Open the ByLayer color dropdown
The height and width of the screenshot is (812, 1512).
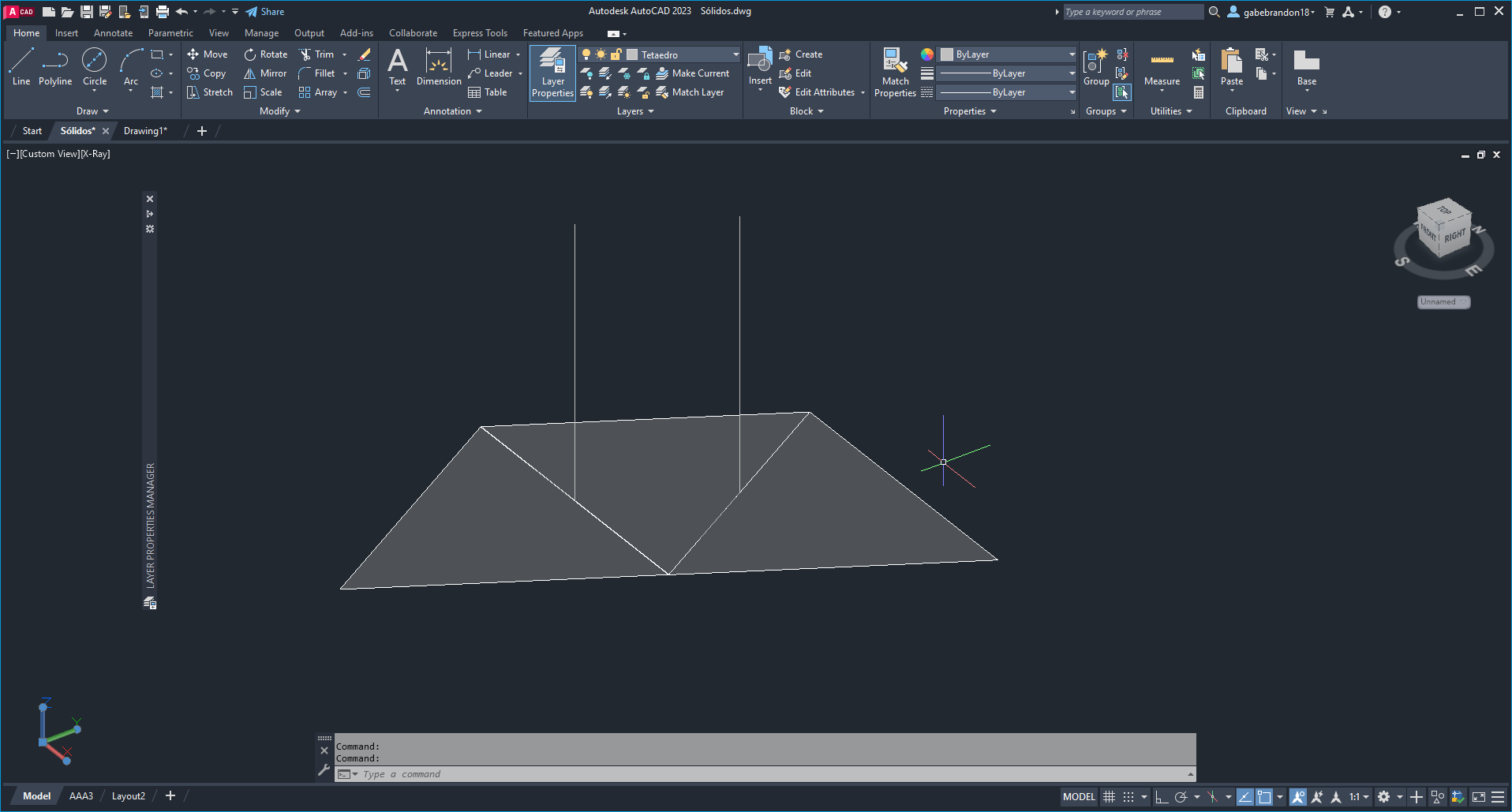pyautogui.click(x=1071, y=54)
